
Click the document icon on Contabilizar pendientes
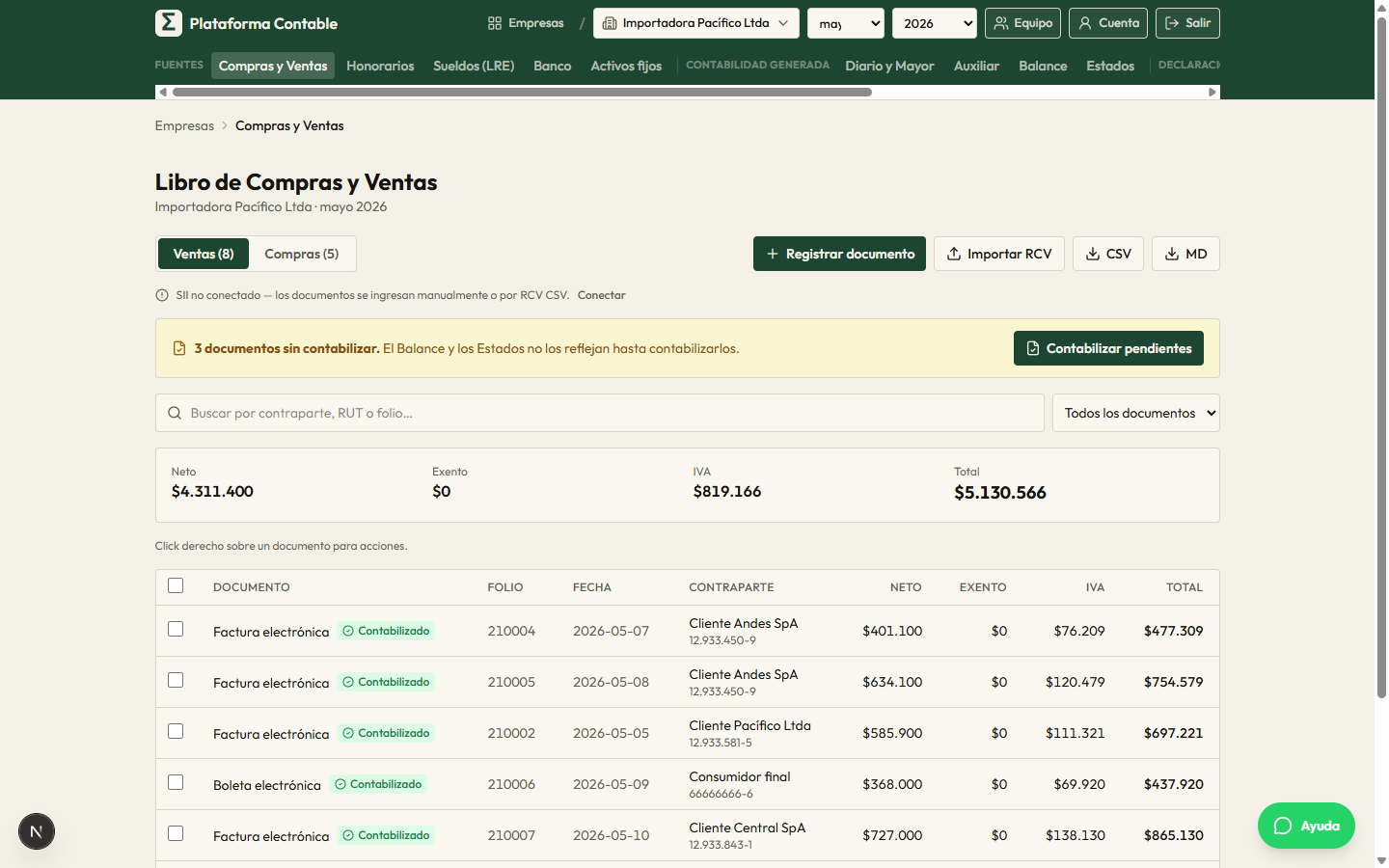click(1033, 348)
